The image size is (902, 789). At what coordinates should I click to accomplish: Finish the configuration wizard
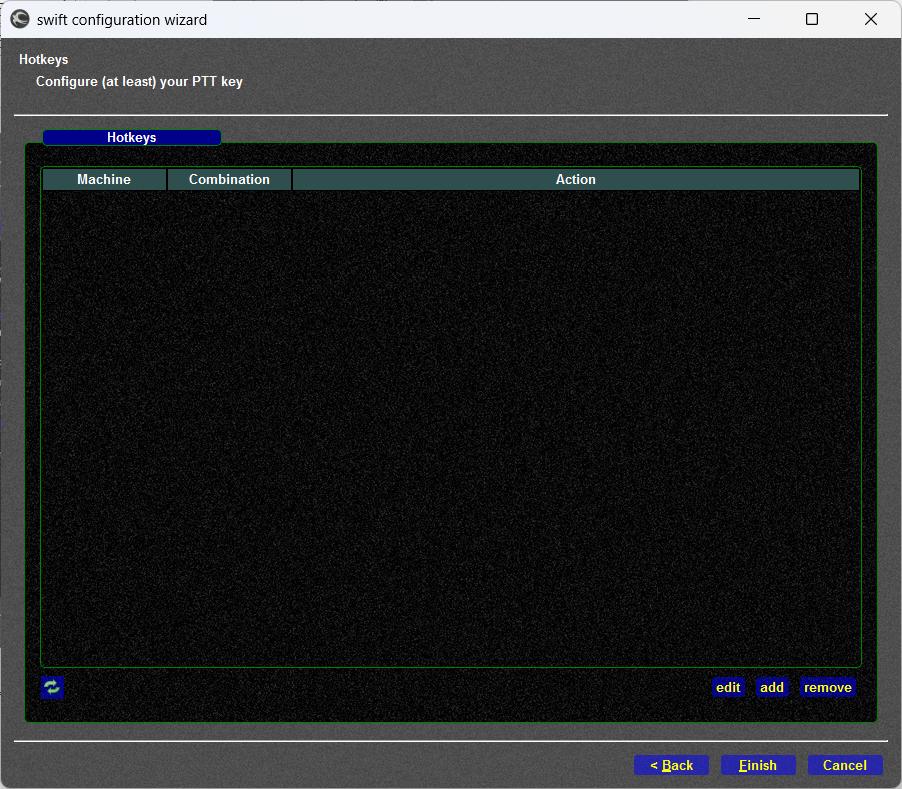click(x=758, y=765)
